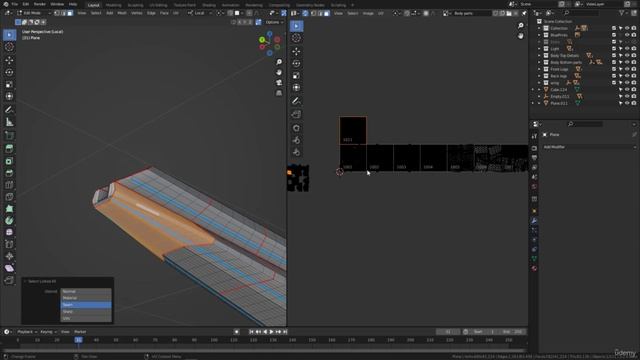Open the Material properties tab

pos(534,268)
